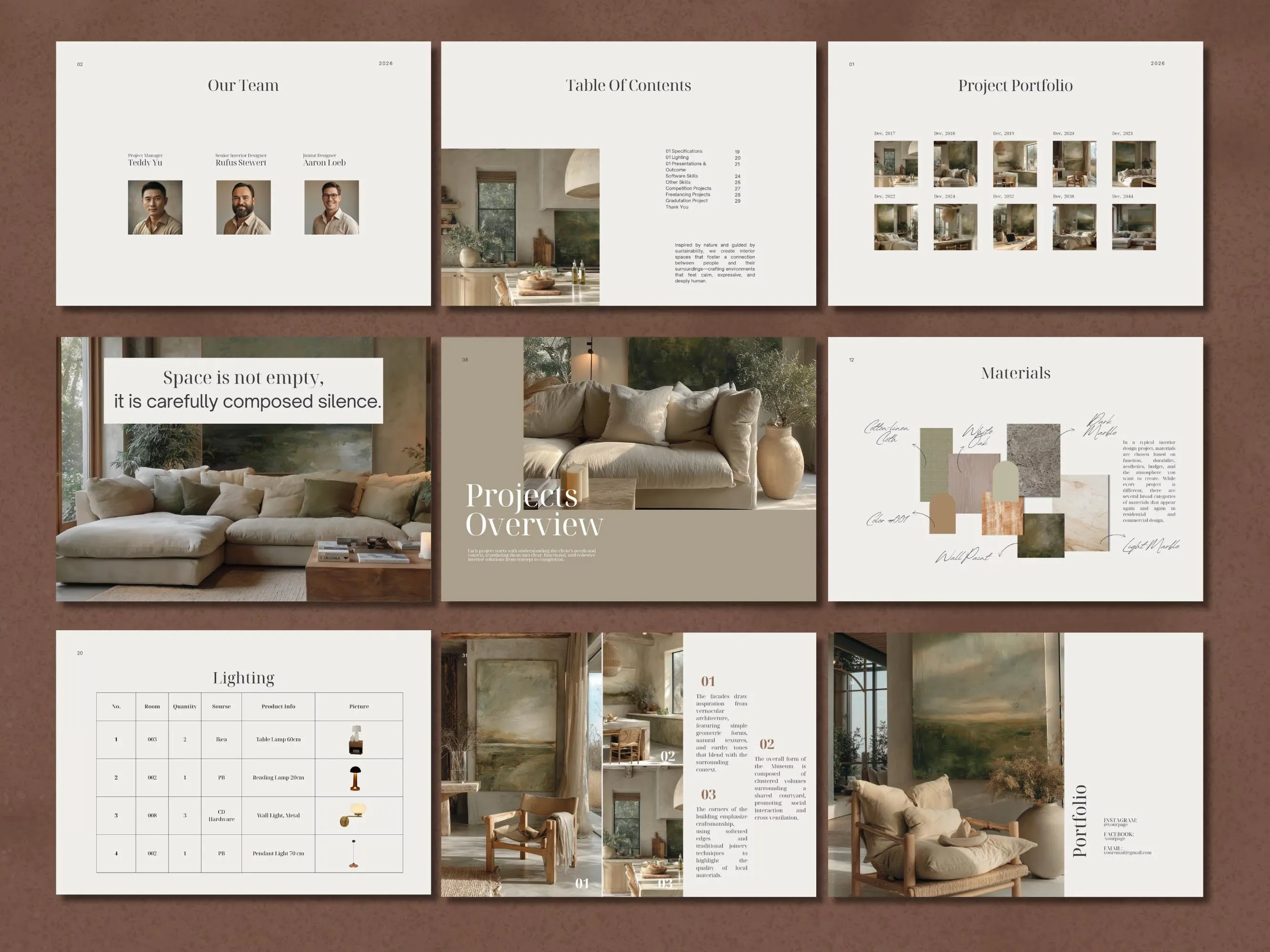Select the light marble material swatch
The image size is (1270, 952).
1083,513
